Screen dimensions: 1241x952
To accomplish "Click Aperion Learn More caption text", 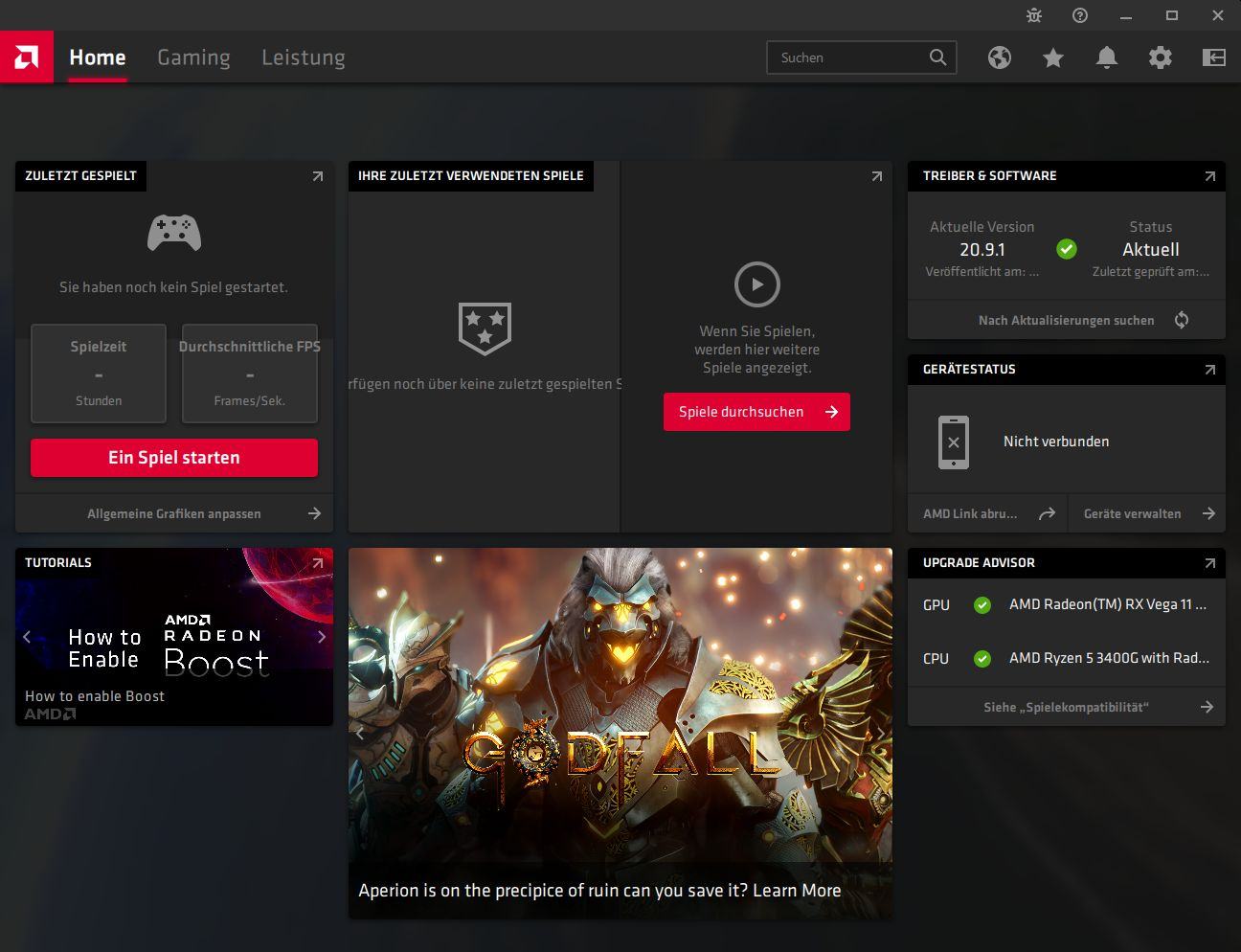I will click(599, 891).
